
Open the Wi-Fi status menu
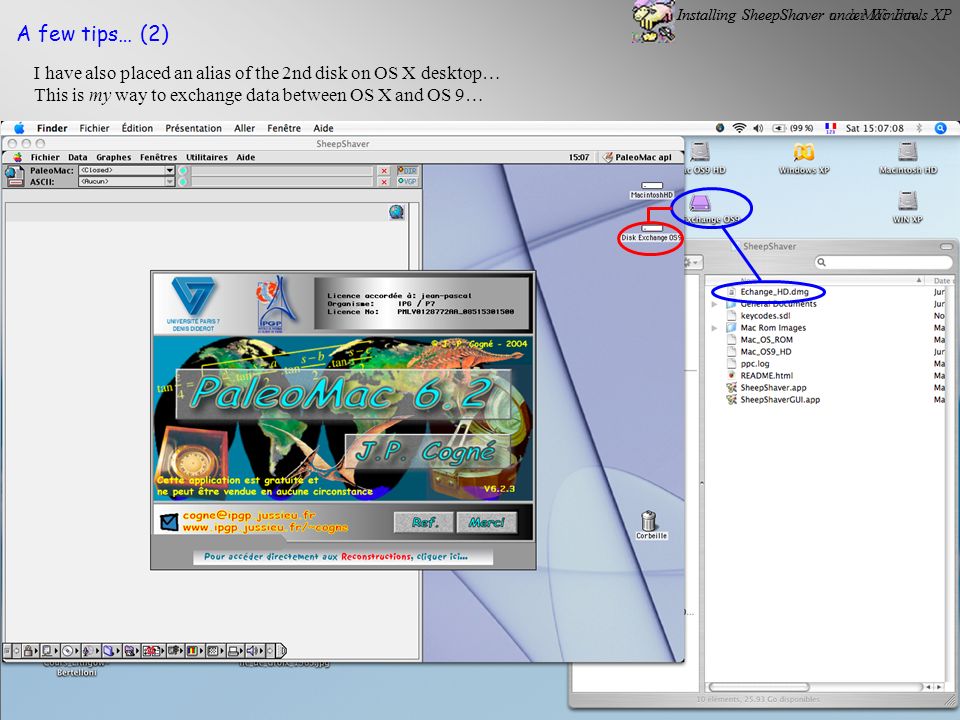pos(740,128)
